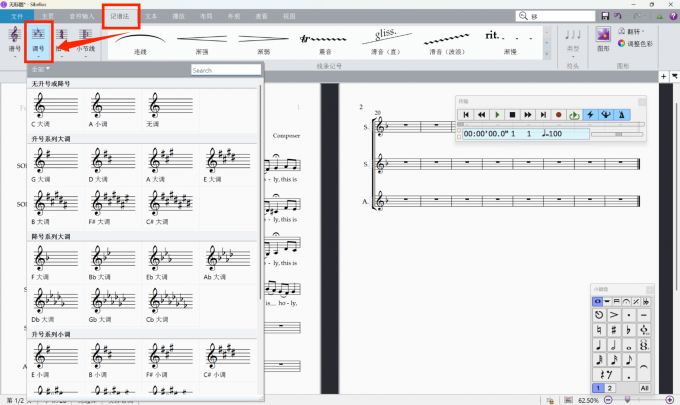Choose the Bb 大调 key signature
The height and width of the screenshot is (405, 680).
113,263
